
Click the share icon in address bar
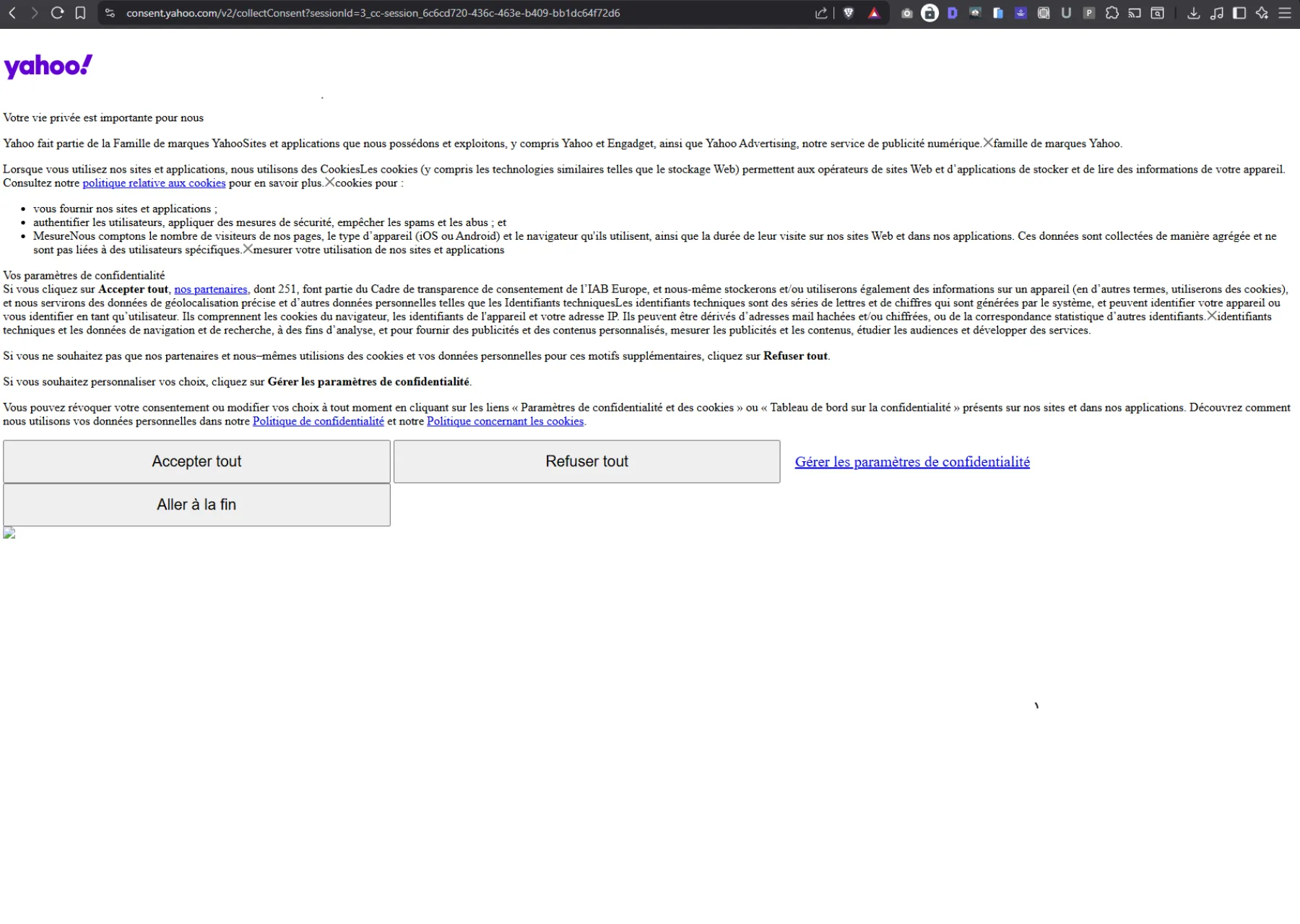point(821,13)
